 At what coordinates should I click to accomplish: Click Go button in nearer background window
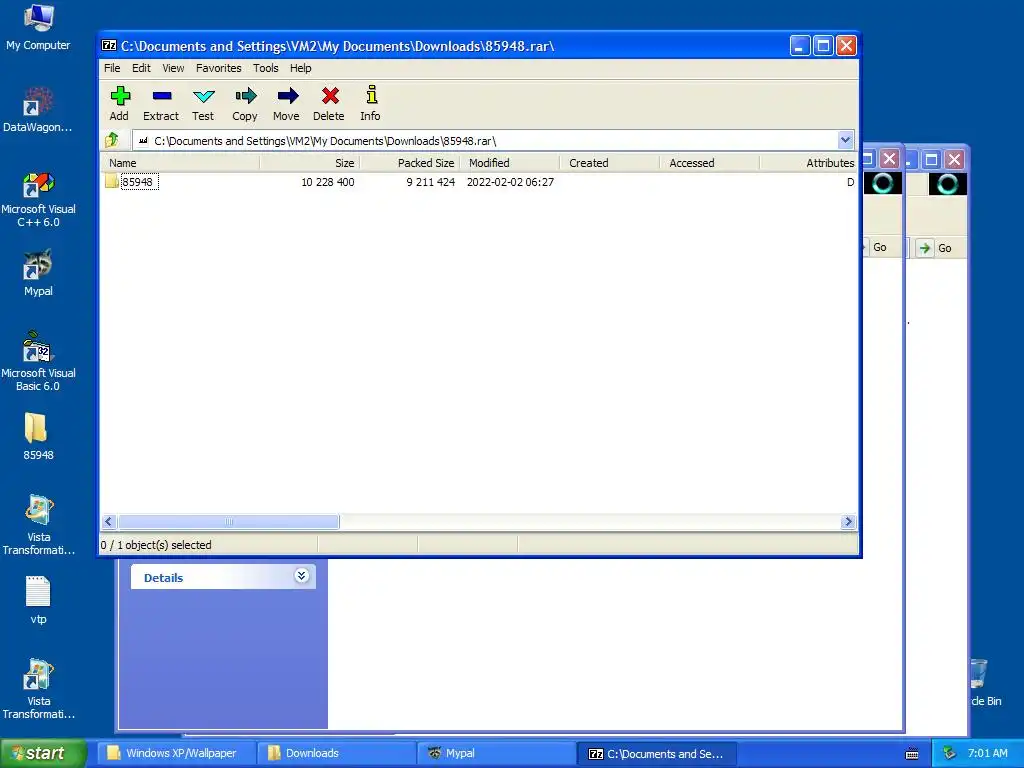click(879, 247)
